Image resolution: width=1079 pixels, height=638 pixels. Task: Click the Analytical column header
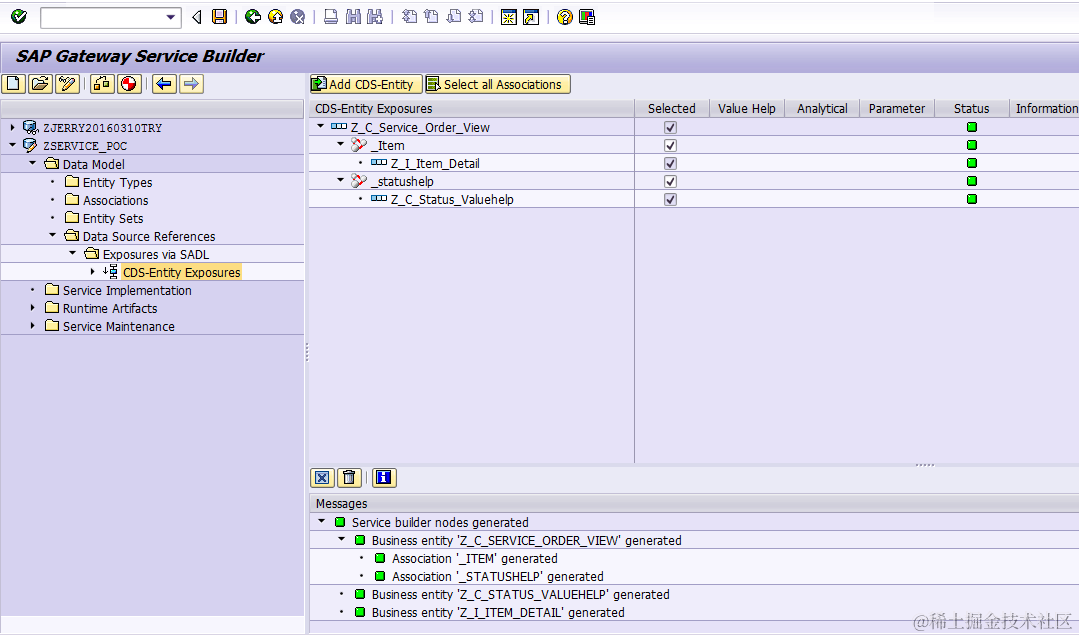click(822, 108)
